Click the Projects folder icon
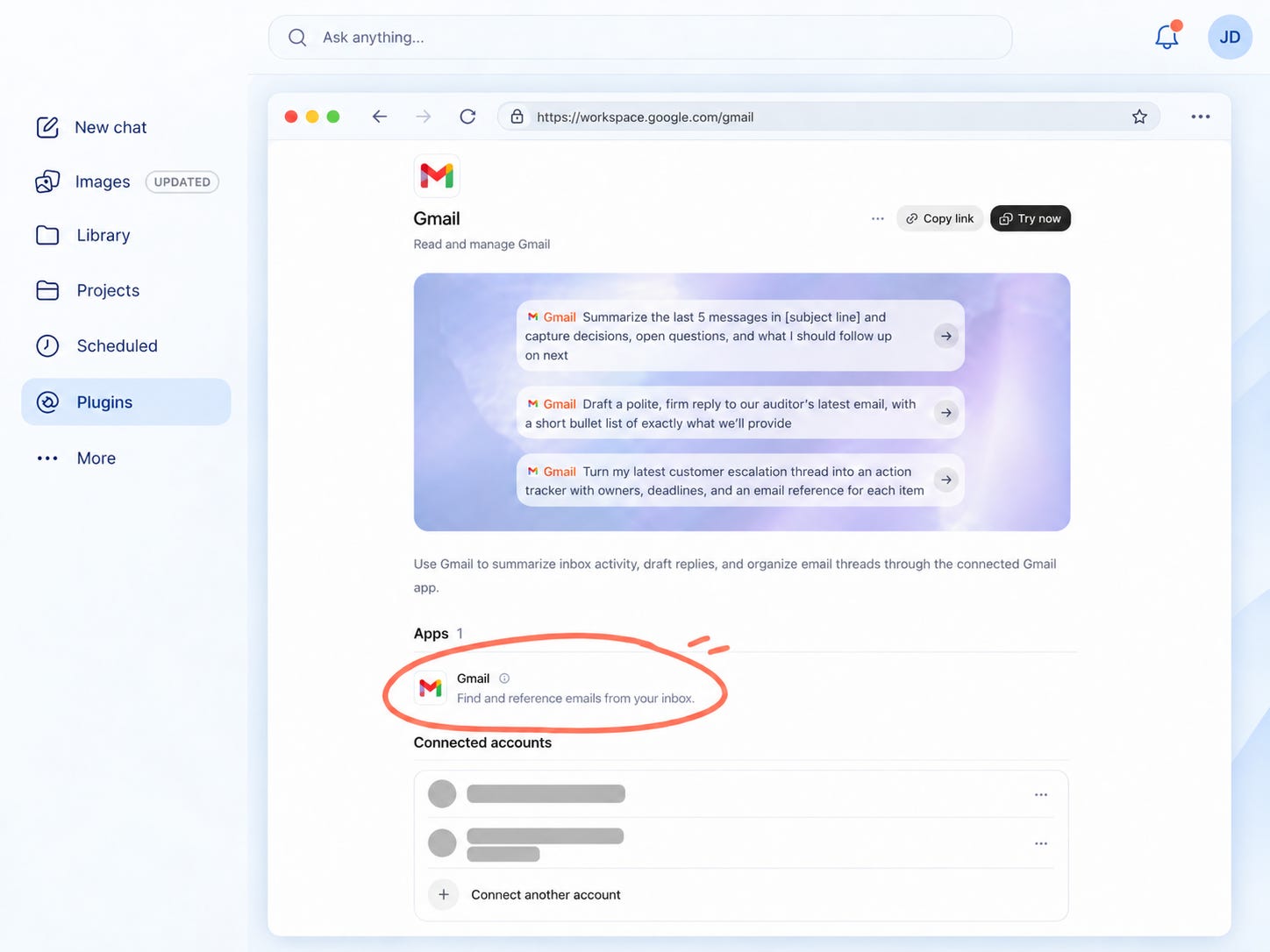1270x952 pixels. click(x=47, y=290)
